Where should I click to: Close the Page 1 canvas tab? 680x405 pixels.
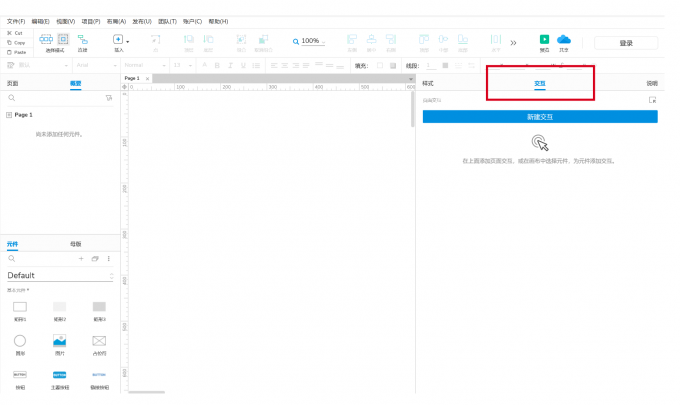click(x=147, y=78)
